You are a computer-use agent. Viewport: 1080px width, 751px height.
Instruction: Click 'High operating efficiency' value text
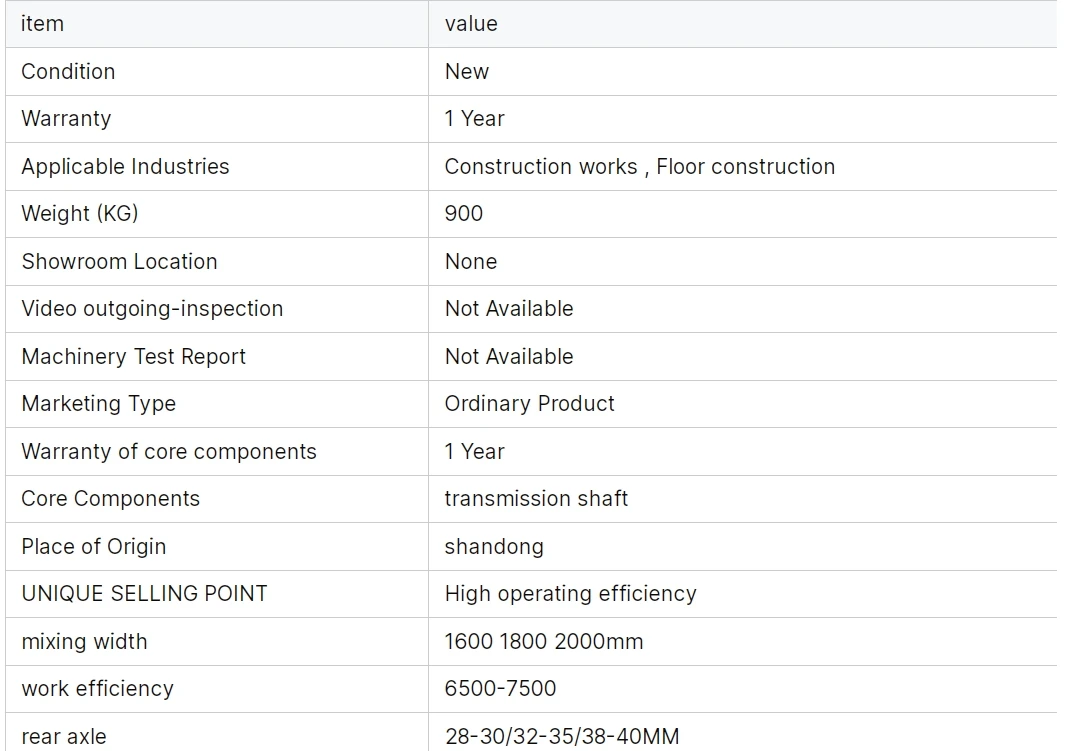coord(570,594)
